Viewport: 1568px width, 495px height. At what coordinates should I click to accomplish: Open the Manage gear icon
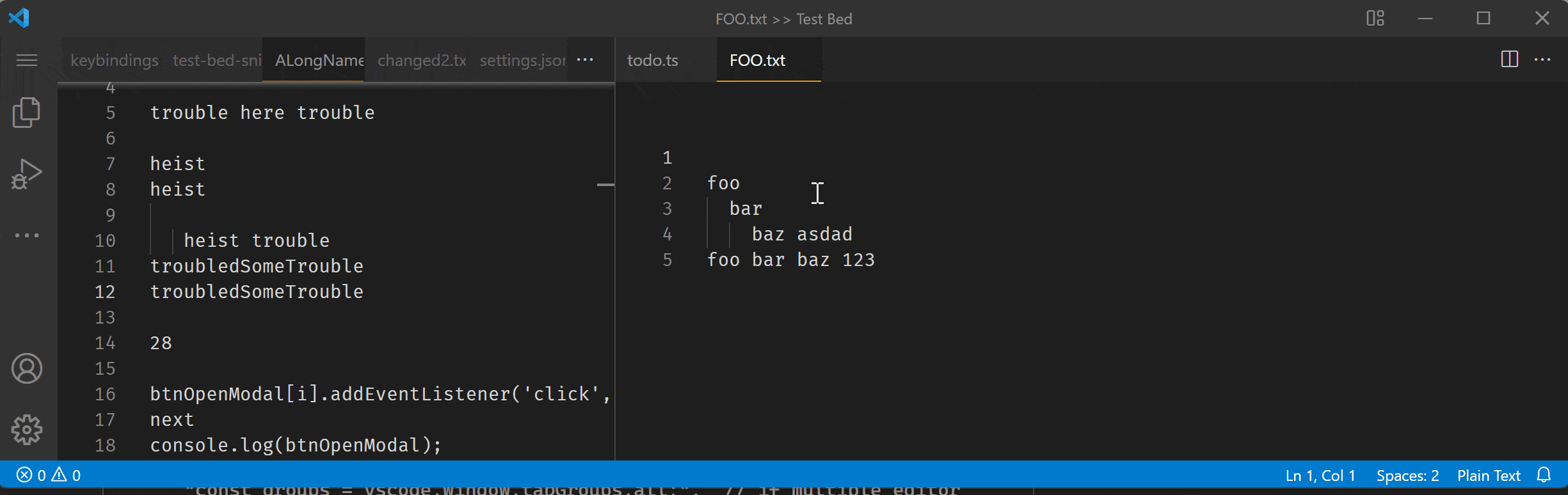(x=27, y=430)
